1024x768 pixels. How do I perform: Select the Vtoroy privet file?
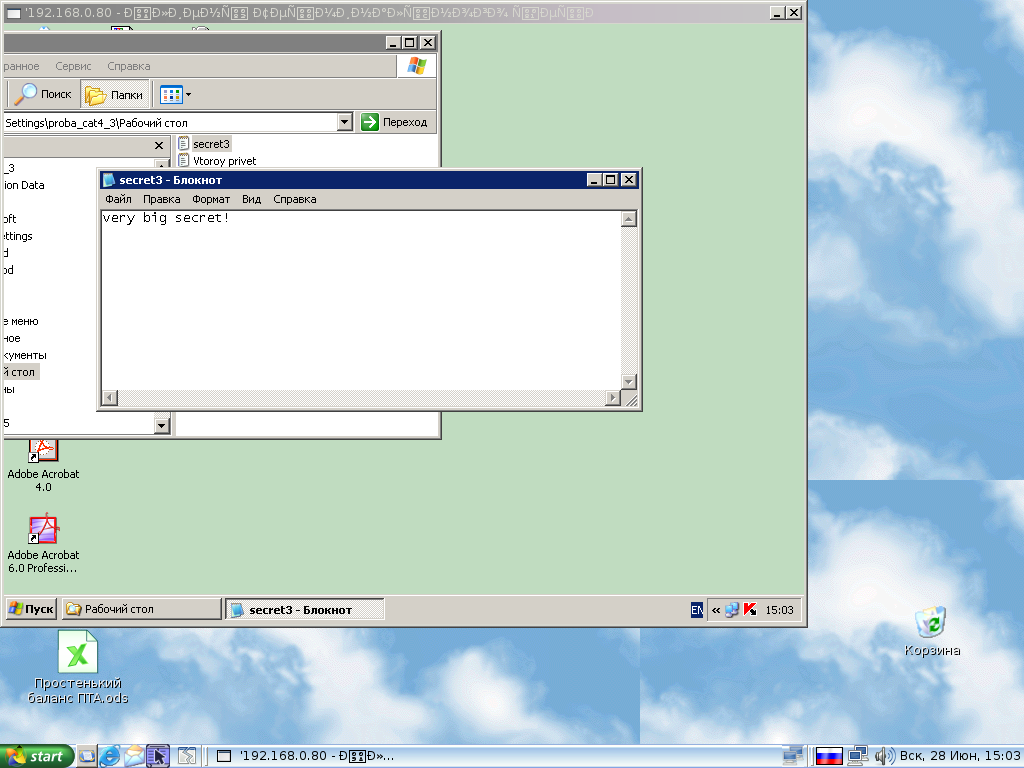click(x=223, y=161)
